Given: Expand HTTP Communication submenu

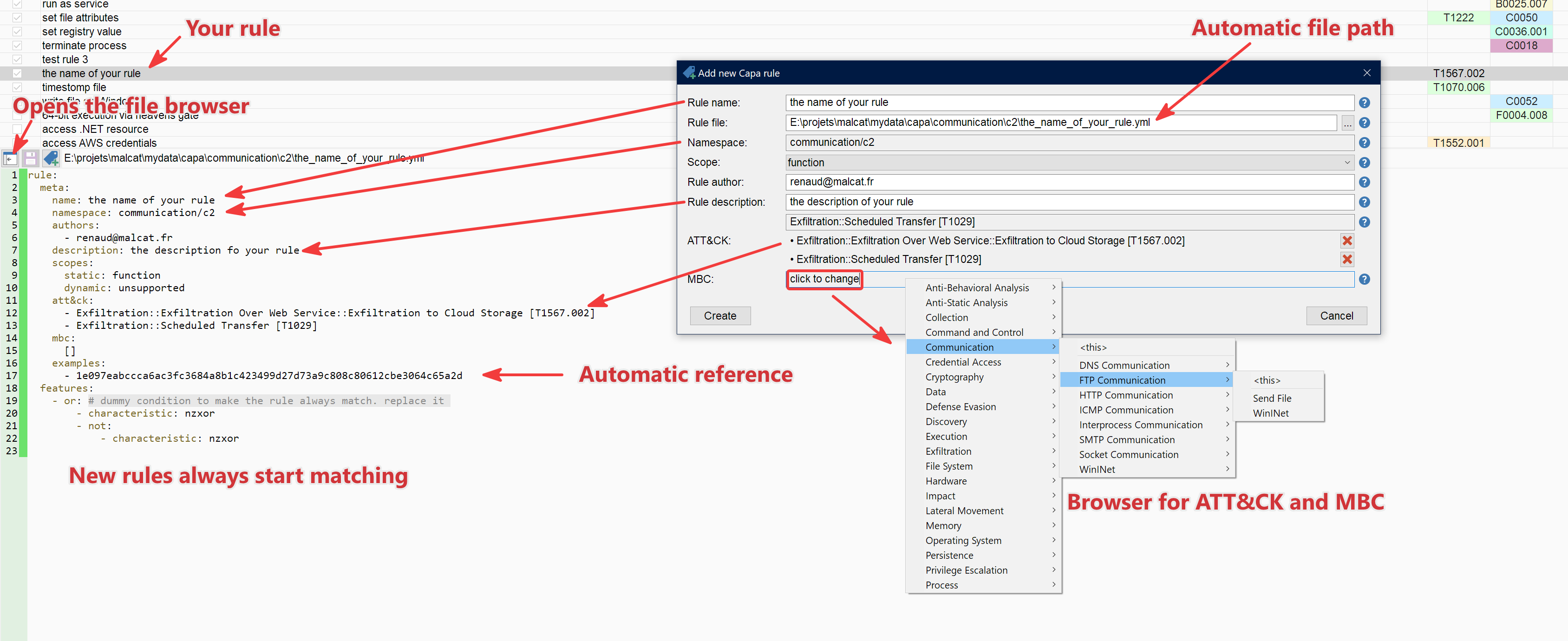Looking at the screenshot, I should tap(1147, 395).
